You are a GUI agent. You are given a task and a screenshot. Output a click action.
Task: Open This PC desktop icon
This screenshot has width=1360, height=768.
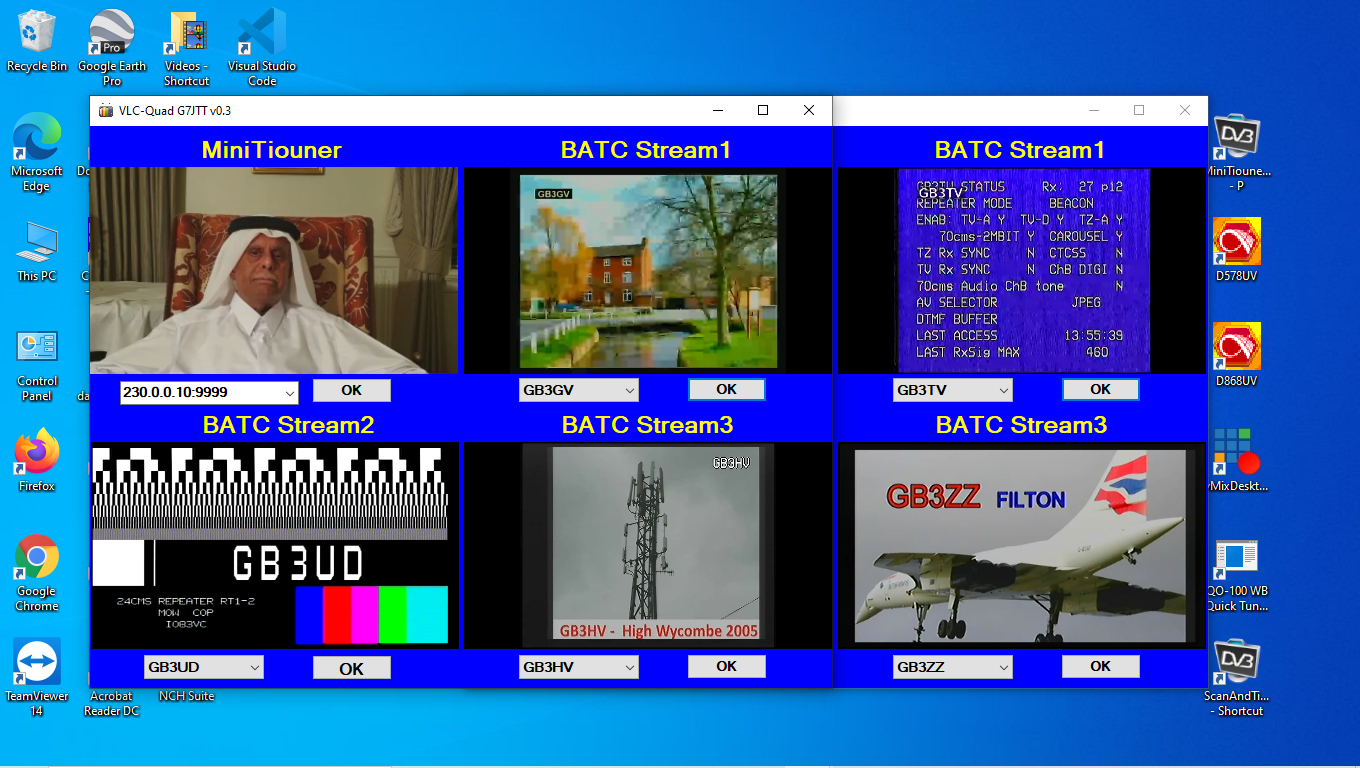[x=37, y=250]
